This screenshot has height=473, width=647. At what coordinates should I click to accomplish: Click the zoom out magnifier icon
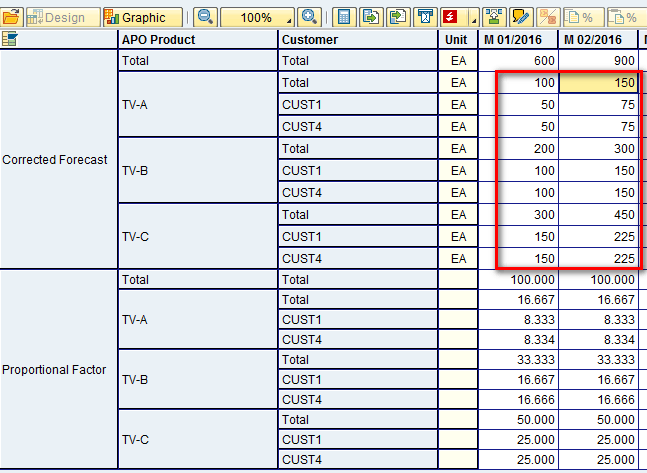(x=205, y=17)
